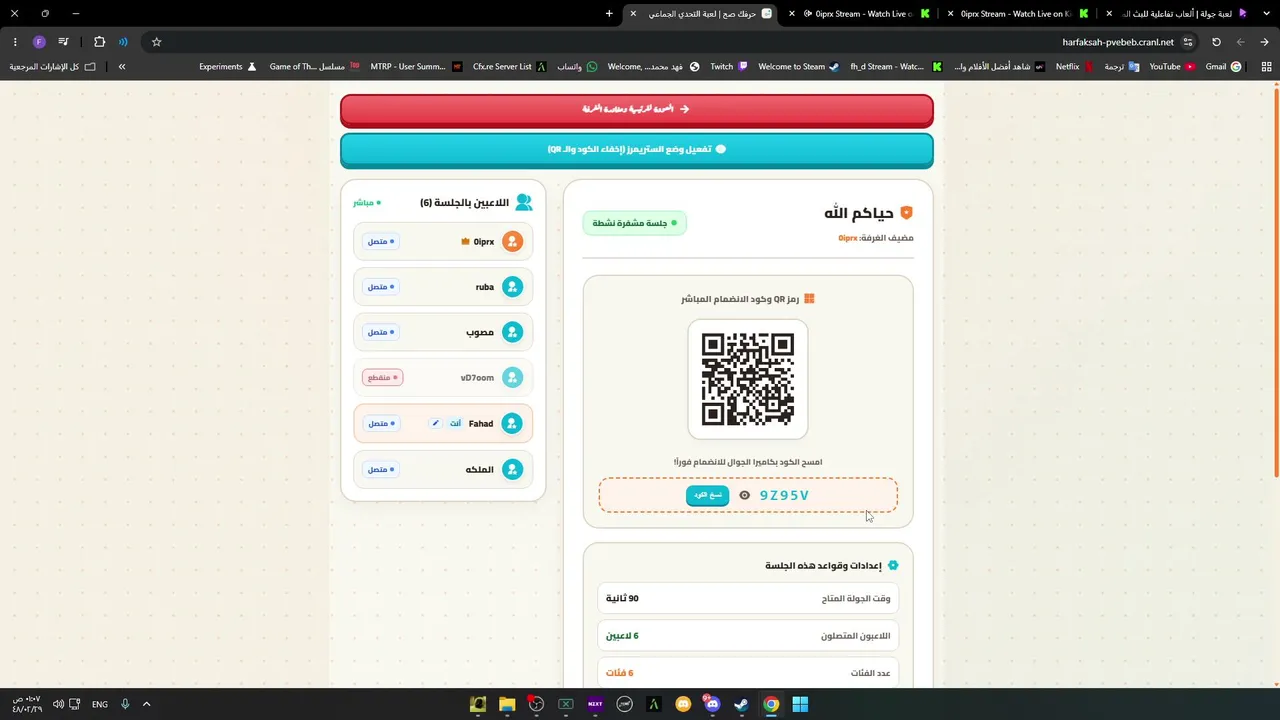Screen dimensions: 1280x720
Task: Bookmark this page with the star icon
Action: click(156, 42)
